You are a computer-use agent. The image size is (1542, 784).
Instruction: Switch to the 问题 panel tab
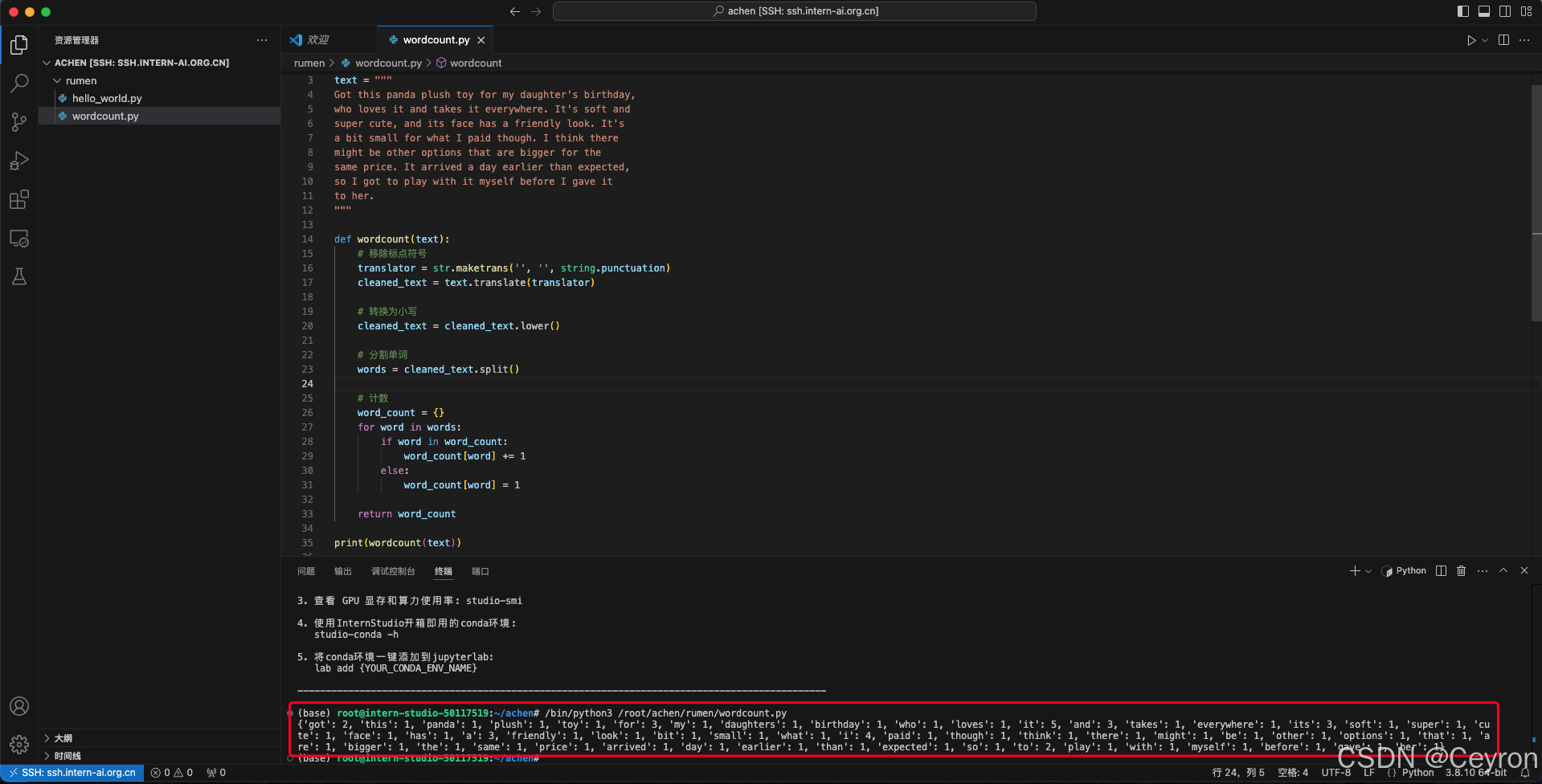[x=305, y=571]
